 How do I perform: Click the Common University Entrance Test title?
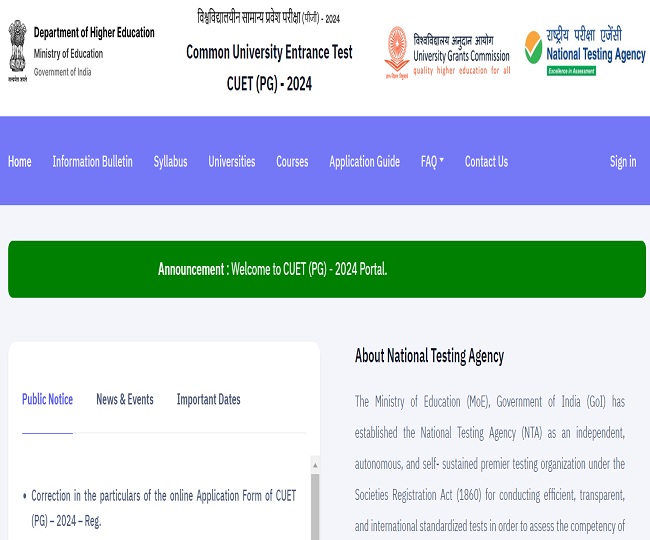269,52
